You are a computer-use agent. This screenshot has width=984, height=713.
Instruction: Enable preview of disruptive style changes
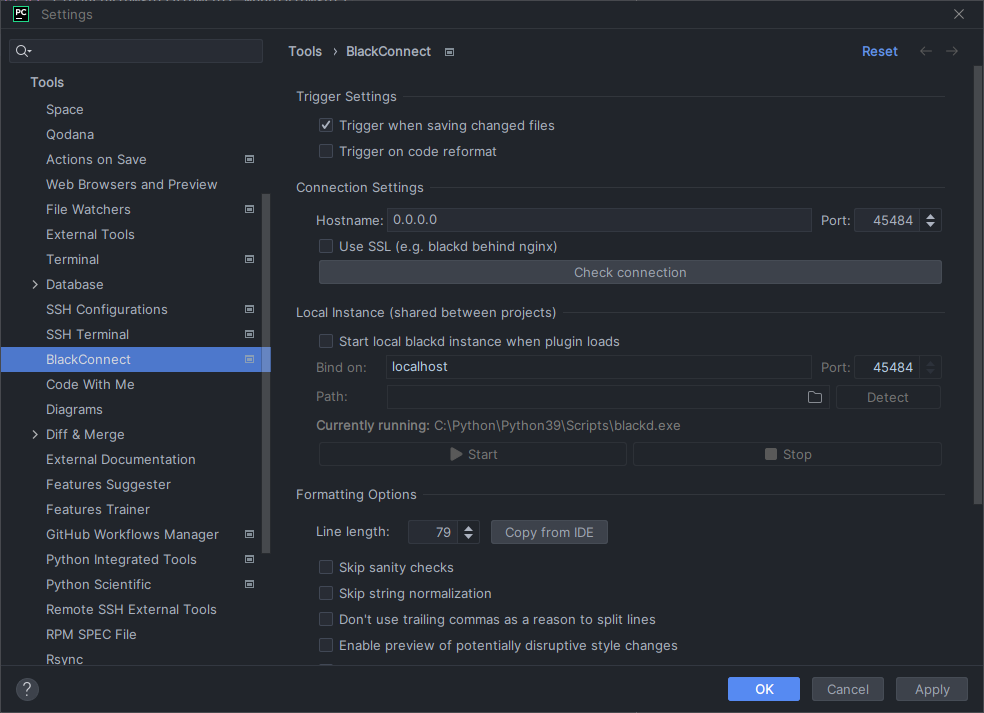(x=326, y=645)
